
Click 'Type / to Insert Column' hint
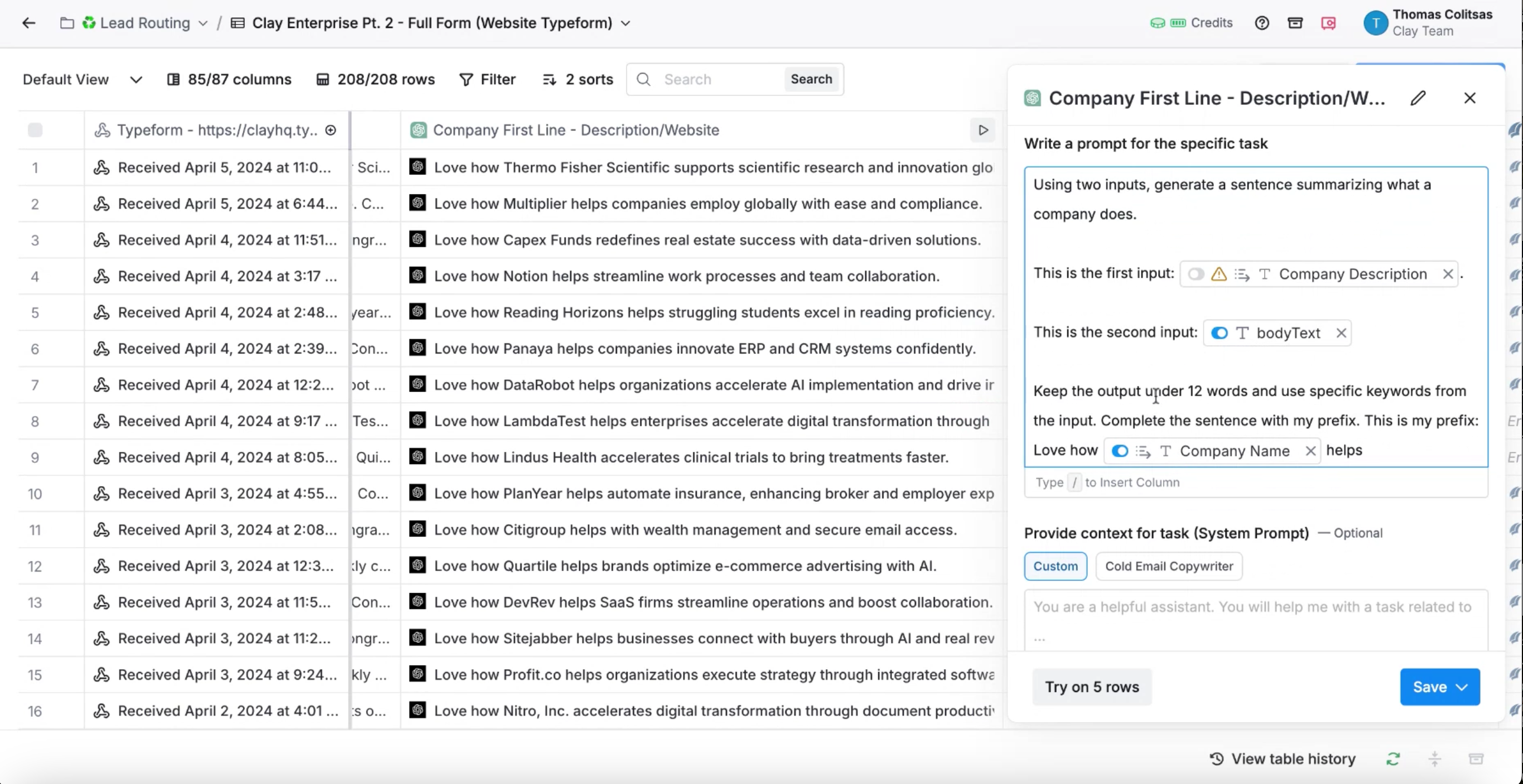(x=1107, y=482)
